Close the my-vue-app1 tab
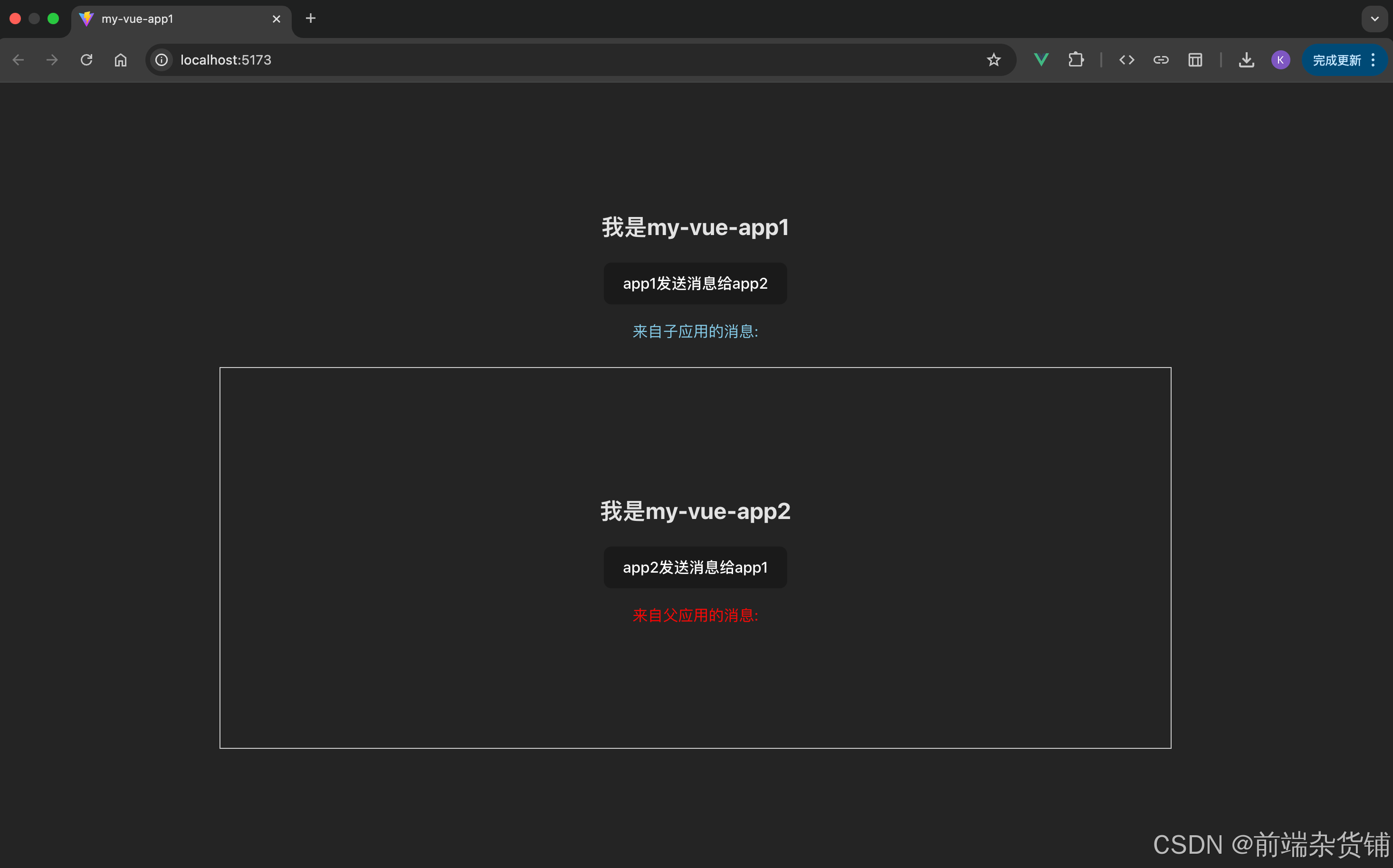 coord(277,19)
